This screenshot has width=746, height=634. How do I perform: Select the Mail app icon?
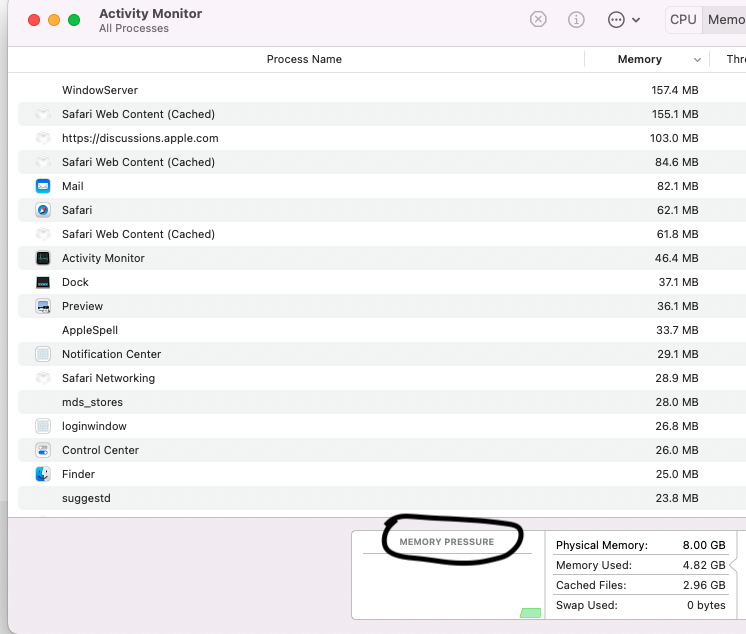43,186
